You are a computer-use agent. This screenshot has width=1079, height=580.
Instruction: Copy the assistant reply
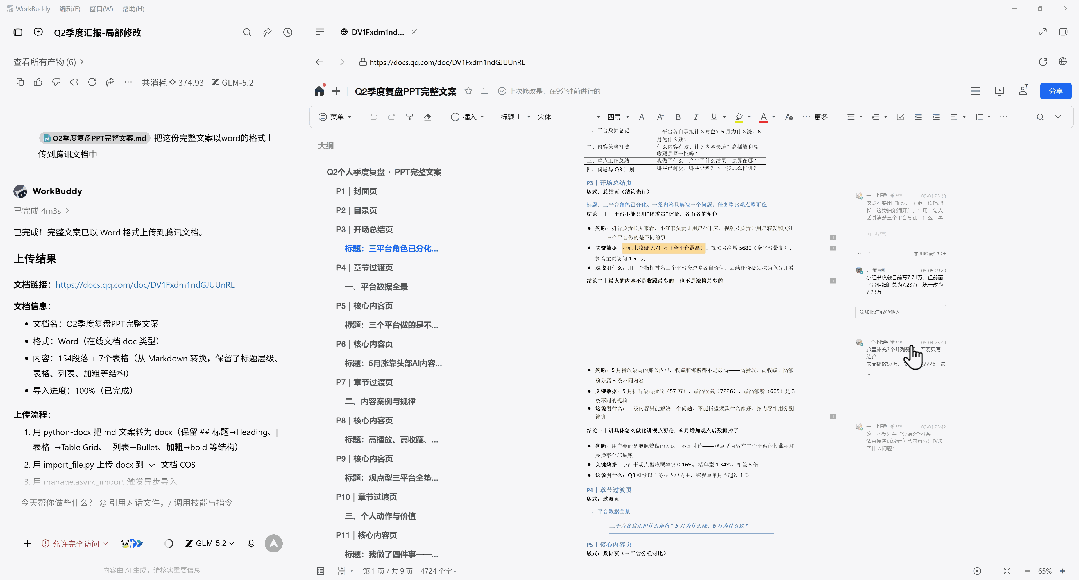pos(20,82)
